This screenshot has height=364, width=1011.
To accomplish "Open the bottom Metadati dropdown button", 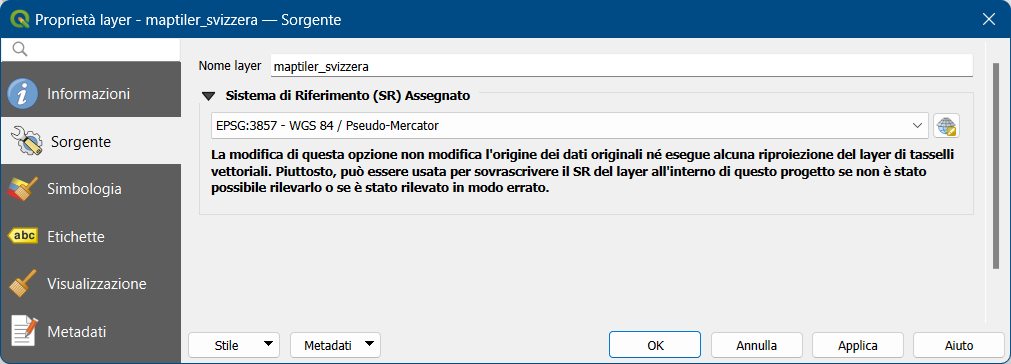I will 335,345.
